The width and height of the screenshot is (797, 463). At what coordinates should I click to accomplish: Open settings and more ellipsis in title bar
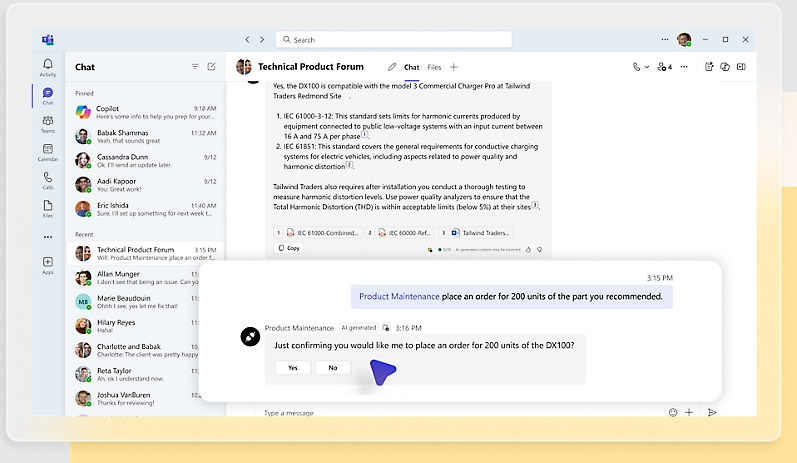[665, 40]
